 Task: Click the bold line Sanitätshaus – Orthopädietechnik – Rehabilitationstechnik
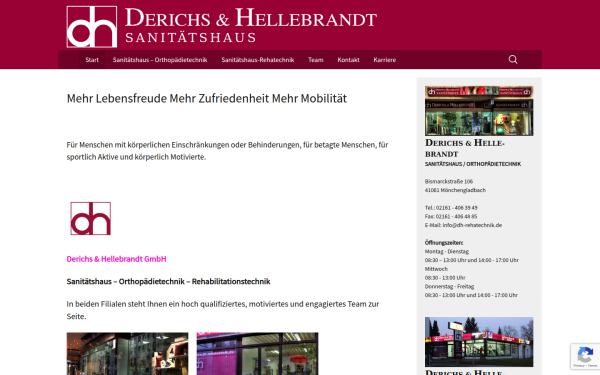(168, 282)
